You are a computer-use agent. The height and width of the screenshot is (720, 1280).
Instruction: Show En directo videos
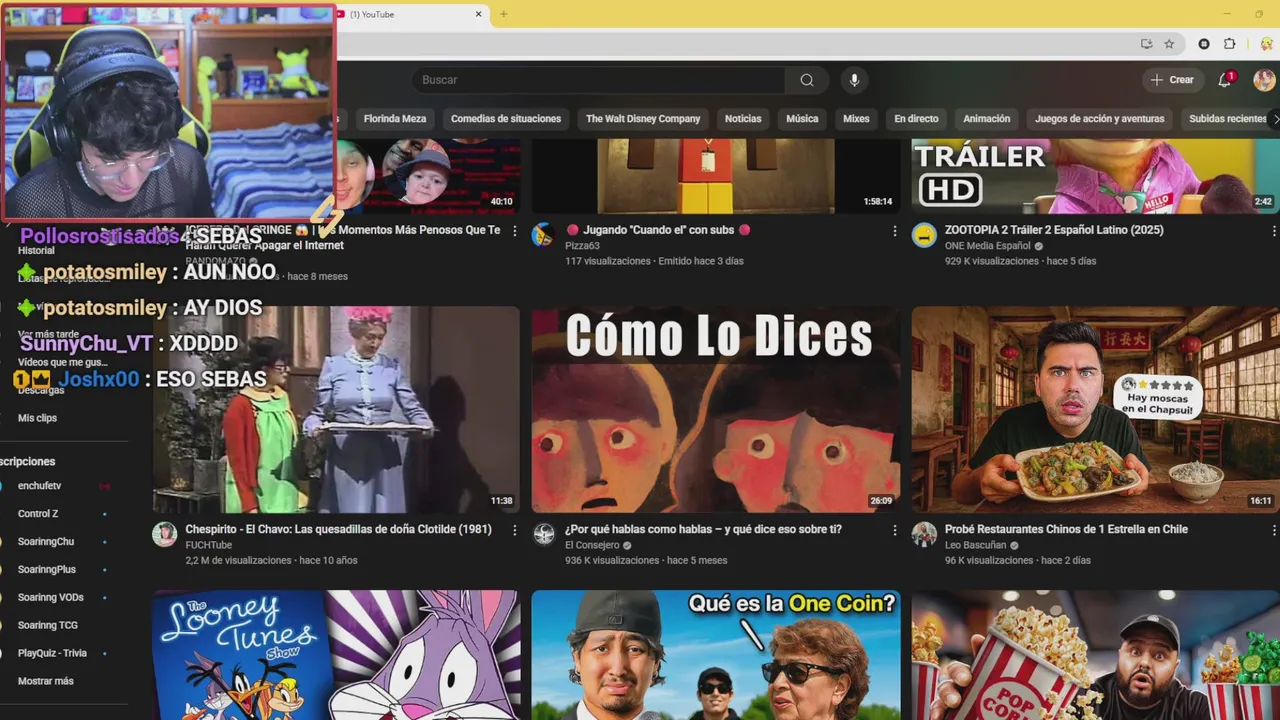point(916,119)
